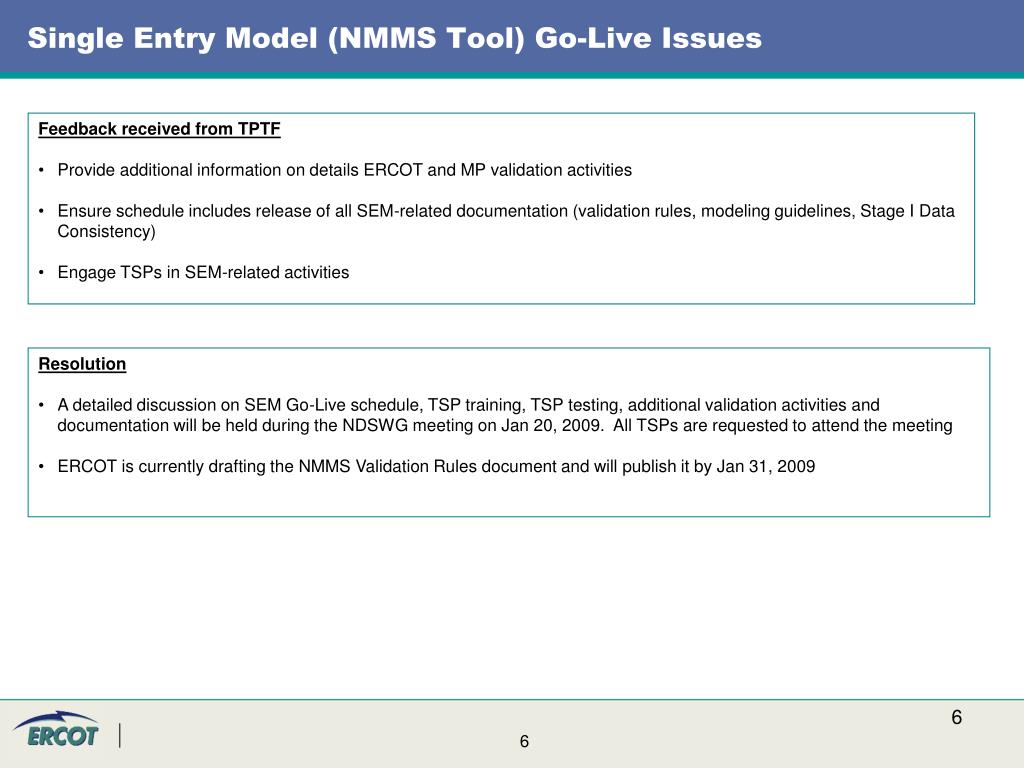Click the bullet starting 'A detailed discussion on SEM Go-Live'
The width and height of the screenshot is (1024, 768).
coord(505,415)
